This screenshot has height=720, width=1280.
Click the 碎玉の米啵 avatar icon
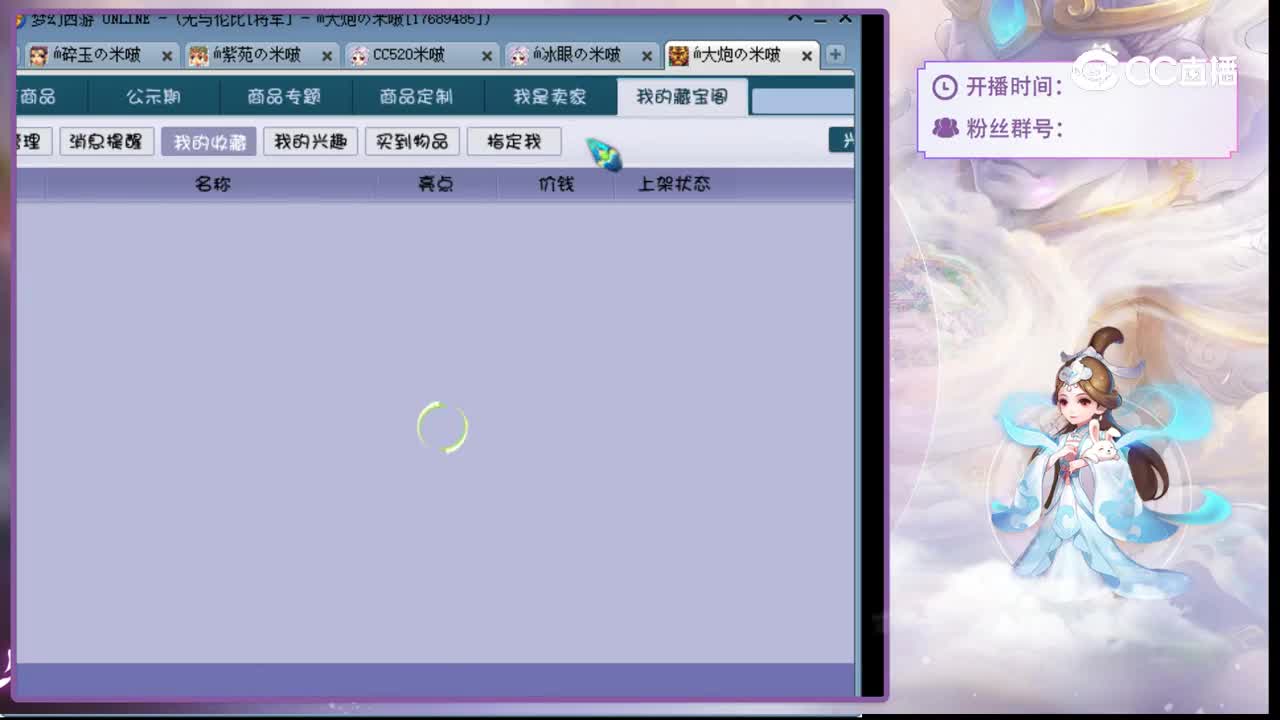coord(38,56)
